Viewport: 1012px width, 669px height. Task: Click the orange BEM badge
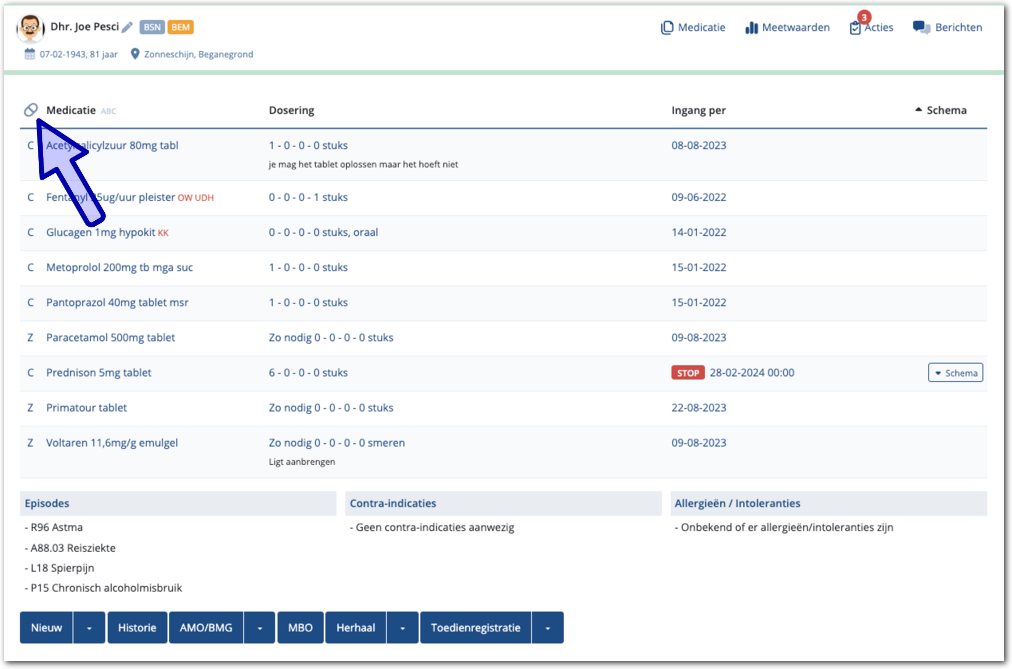pos(181,27)
